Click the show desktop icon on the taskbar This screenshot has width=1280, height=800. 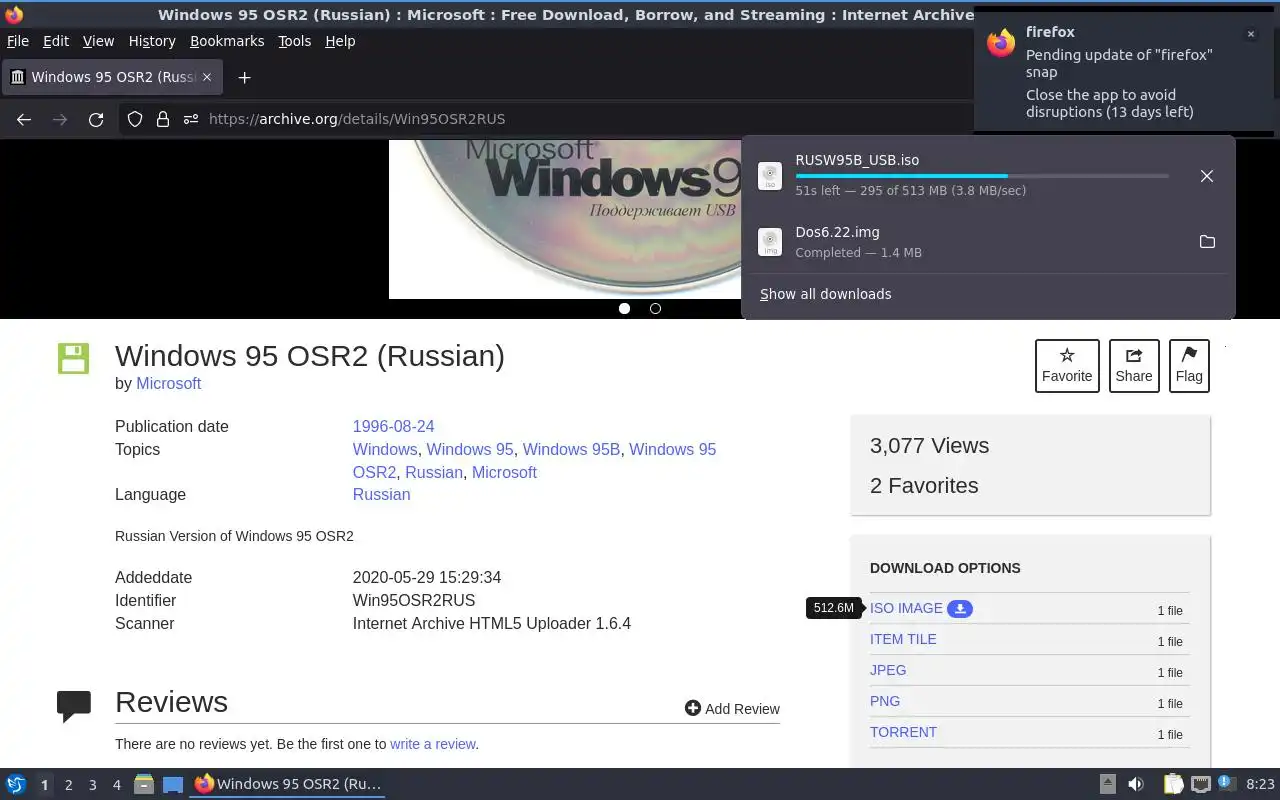[x=173, y=784]
